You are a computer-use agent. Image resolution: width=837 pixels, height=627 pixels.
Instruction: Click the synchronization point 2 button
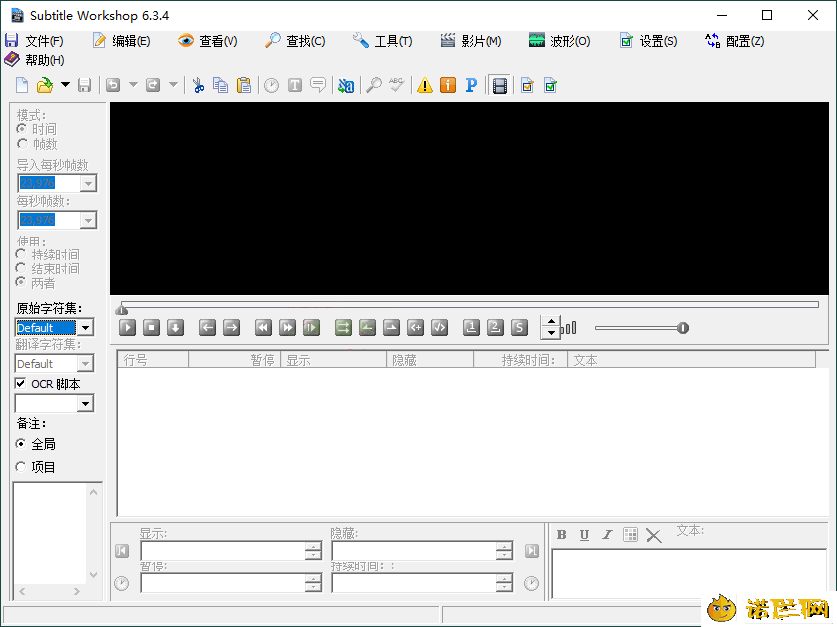point(495,328)
